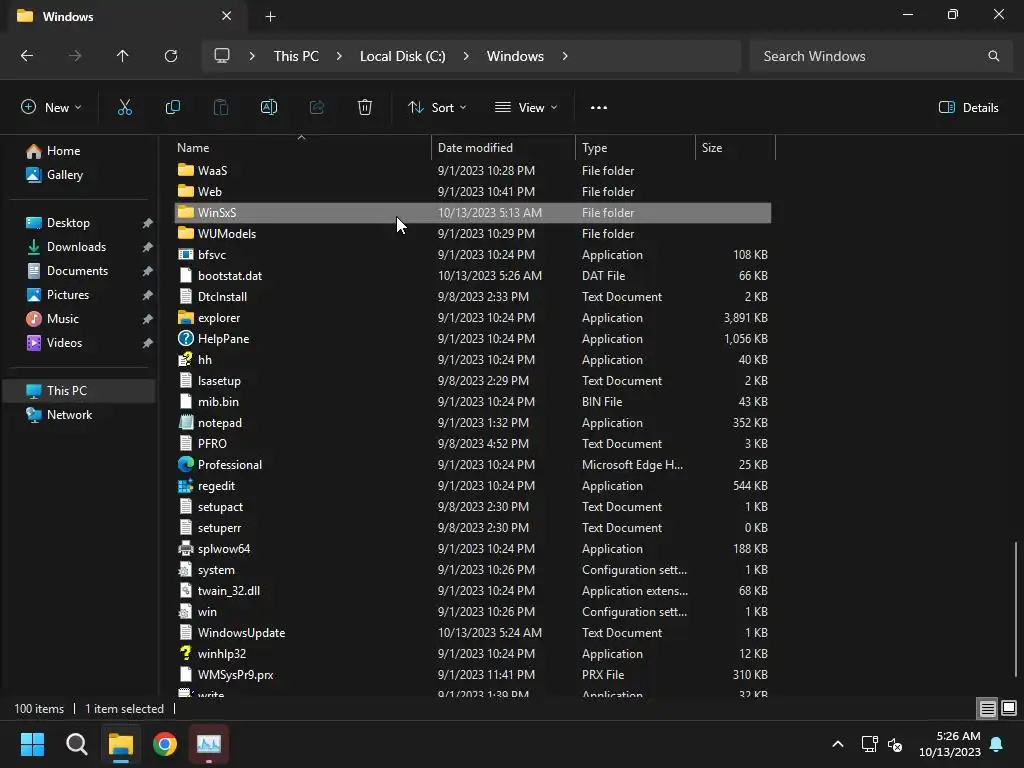Click the Delete trash can icon
Screen dimensions: 1024x768
tap(365, 108)
